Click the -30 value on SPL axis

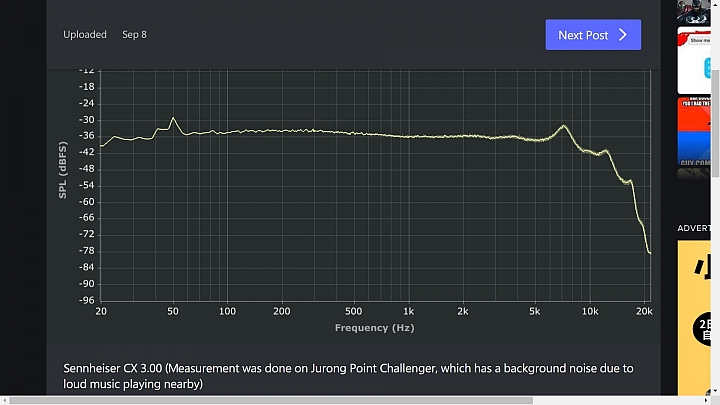[87, 120]
